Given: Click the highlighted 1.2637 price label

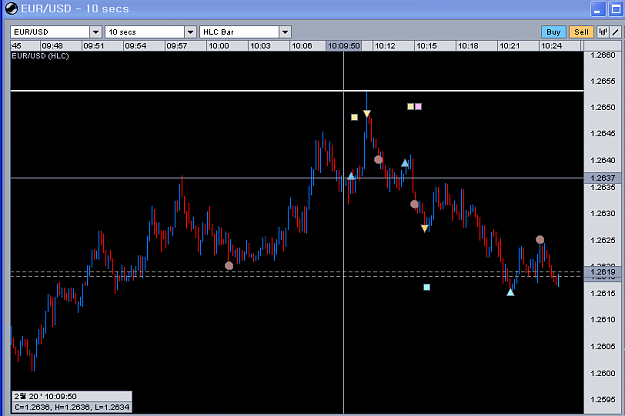Looking at the screenshot, I should (603, 178).
